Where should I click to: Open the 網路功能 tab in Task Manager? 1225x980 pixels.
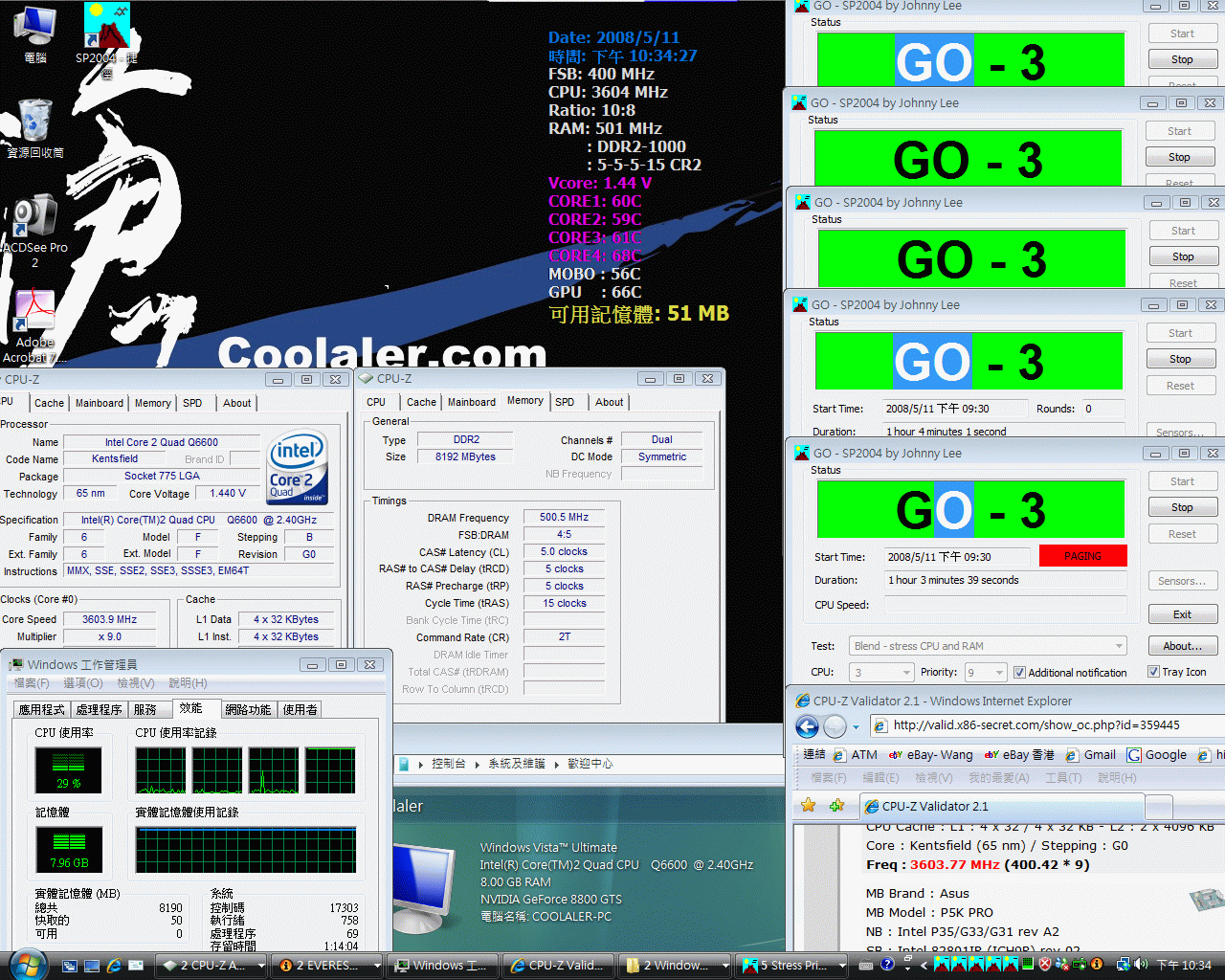pos(248,709)
